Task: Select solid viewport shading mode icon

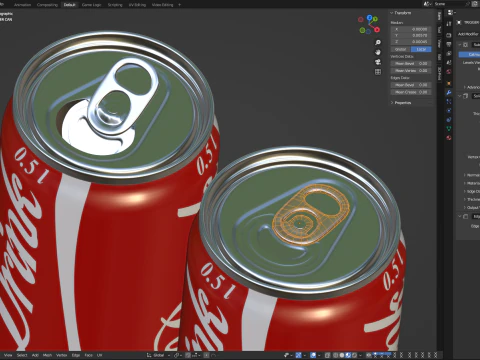Action: 342,355
